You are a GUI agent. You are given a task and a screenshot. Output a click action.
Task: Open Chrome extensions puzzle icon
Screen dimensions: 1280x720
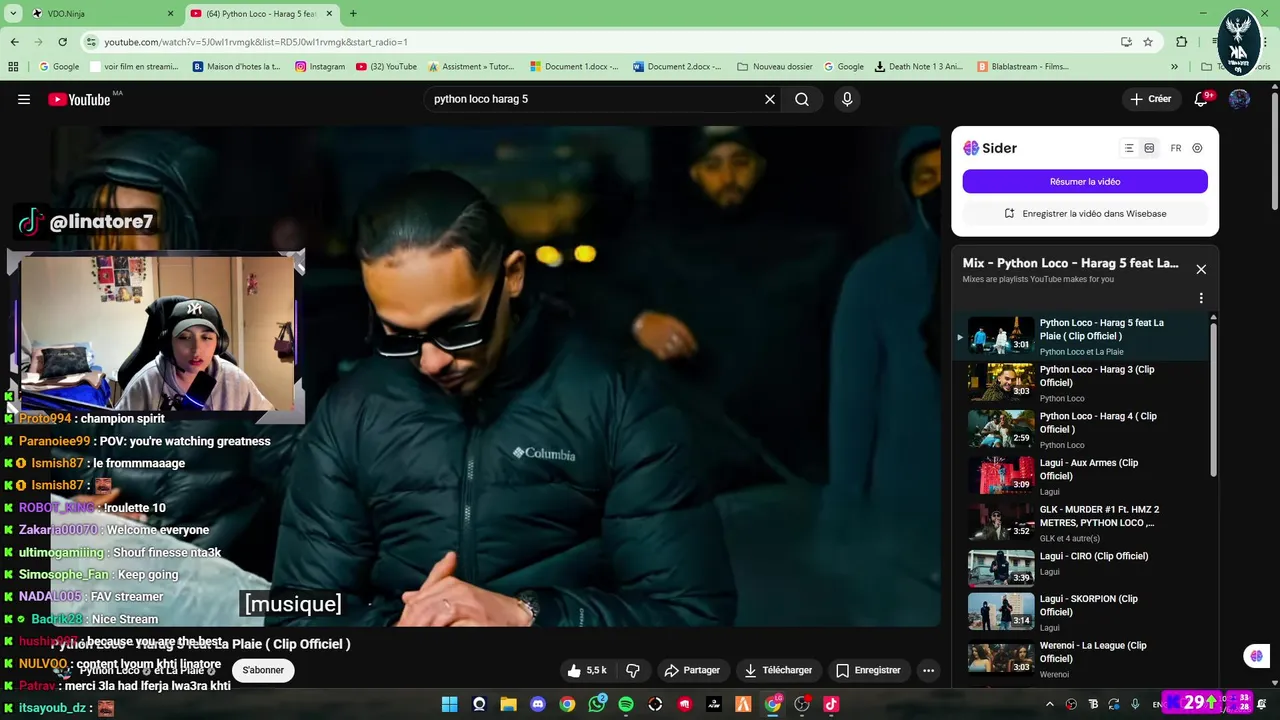click(1182, 42)
